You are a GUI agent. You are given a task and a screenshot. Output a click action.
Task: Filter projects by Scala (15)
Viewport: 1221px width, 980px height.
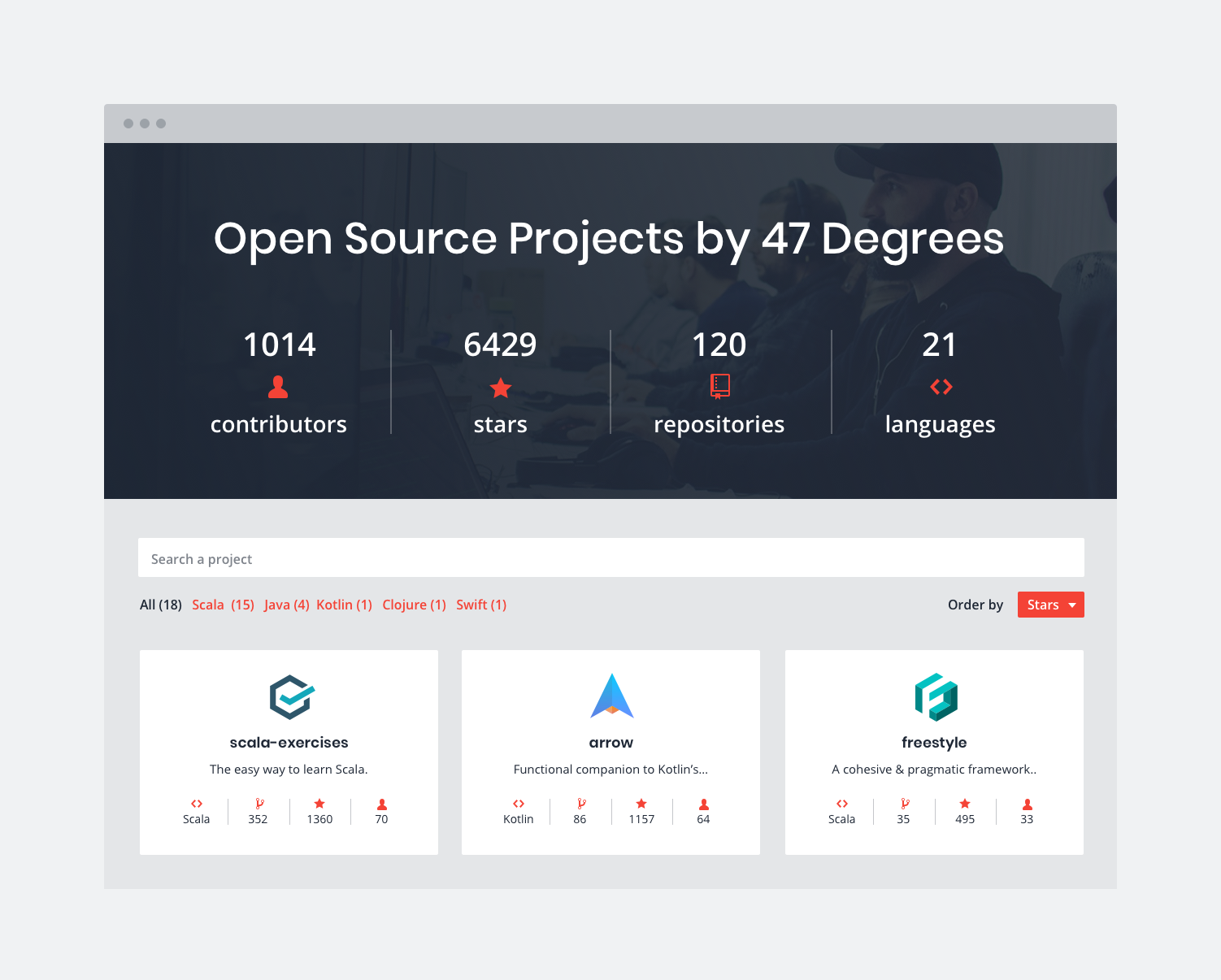tap(223, 605)
